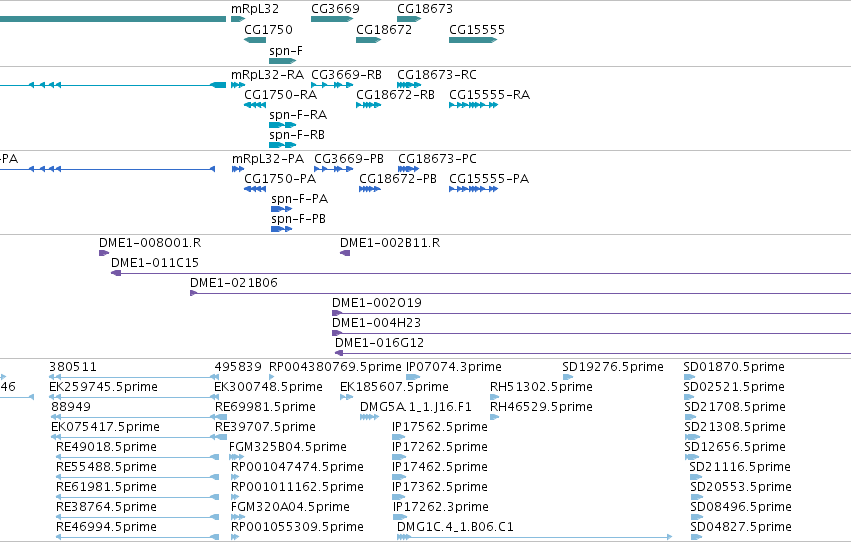Image resolution: width=851 pixels, height=542 pixels.
Task: Select RE69981.5prime EST label
Action: (x=265, y=407)
